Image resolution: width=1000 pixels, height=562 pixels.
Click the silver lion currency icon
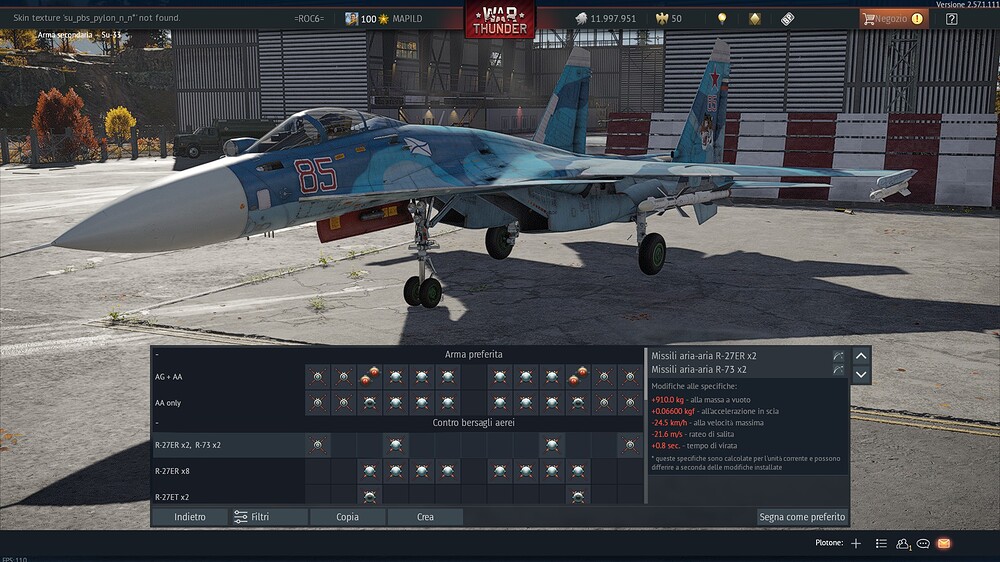581,18
